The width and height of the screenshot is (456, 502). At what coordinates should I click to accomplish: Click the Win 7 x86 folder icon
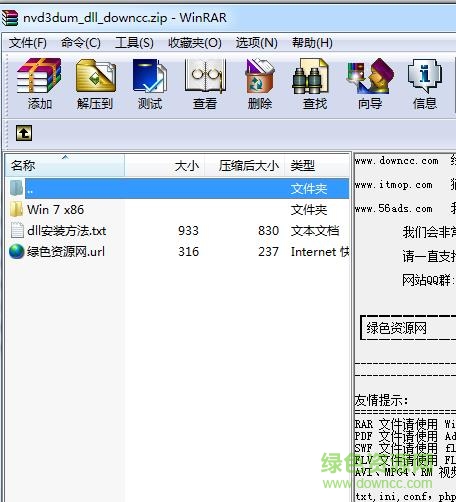[16, 209]
